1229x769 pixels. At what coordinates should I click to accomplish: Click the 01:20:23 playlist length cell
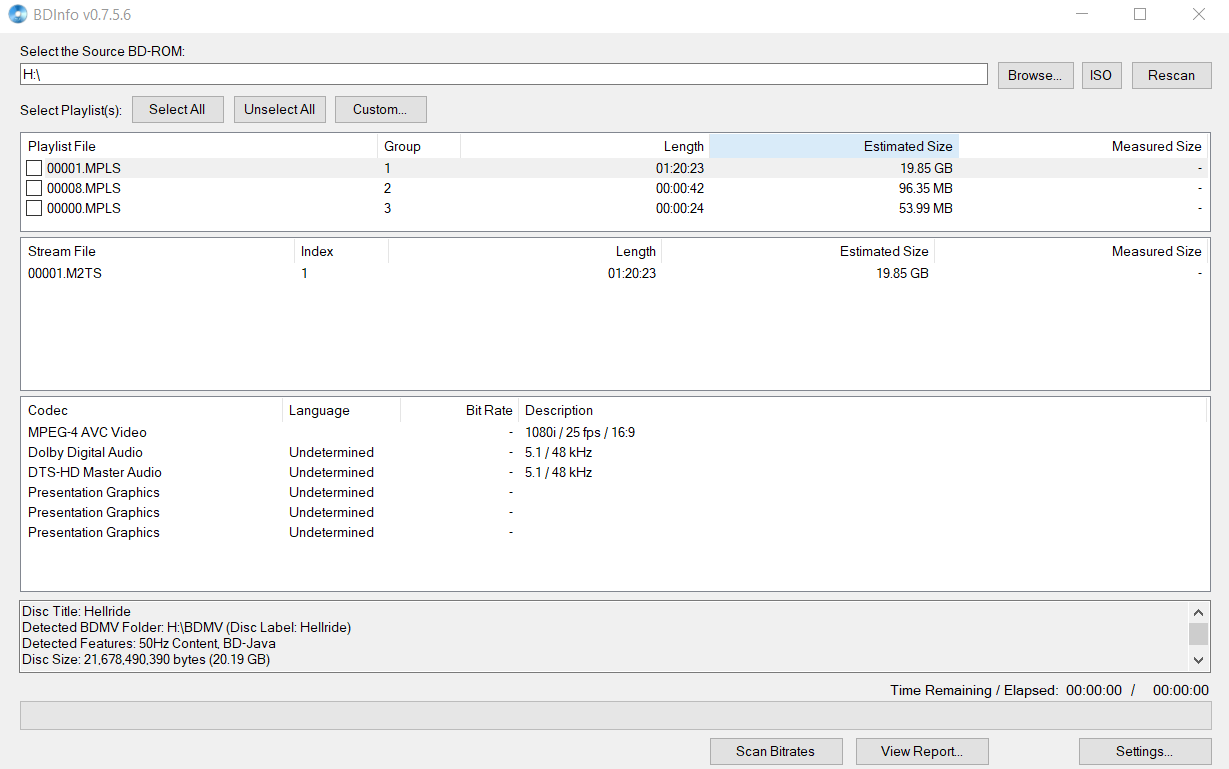(x=680, y=168)
